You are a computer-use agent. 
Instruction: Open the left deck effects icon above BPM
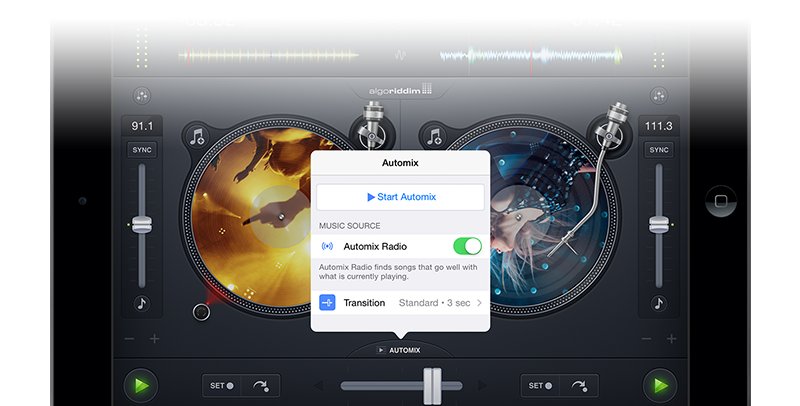pyautogui.click(x=142, y=96)
